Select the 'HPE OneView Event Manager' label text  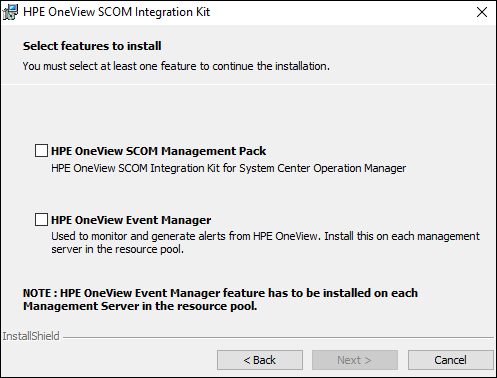131,220
